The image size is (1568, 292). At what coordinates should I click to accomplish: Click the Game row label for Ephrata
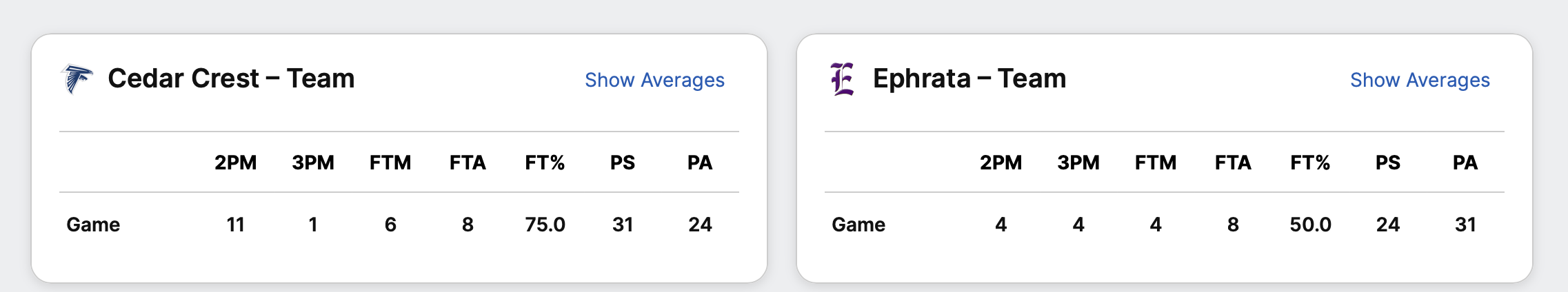point(858,225)
